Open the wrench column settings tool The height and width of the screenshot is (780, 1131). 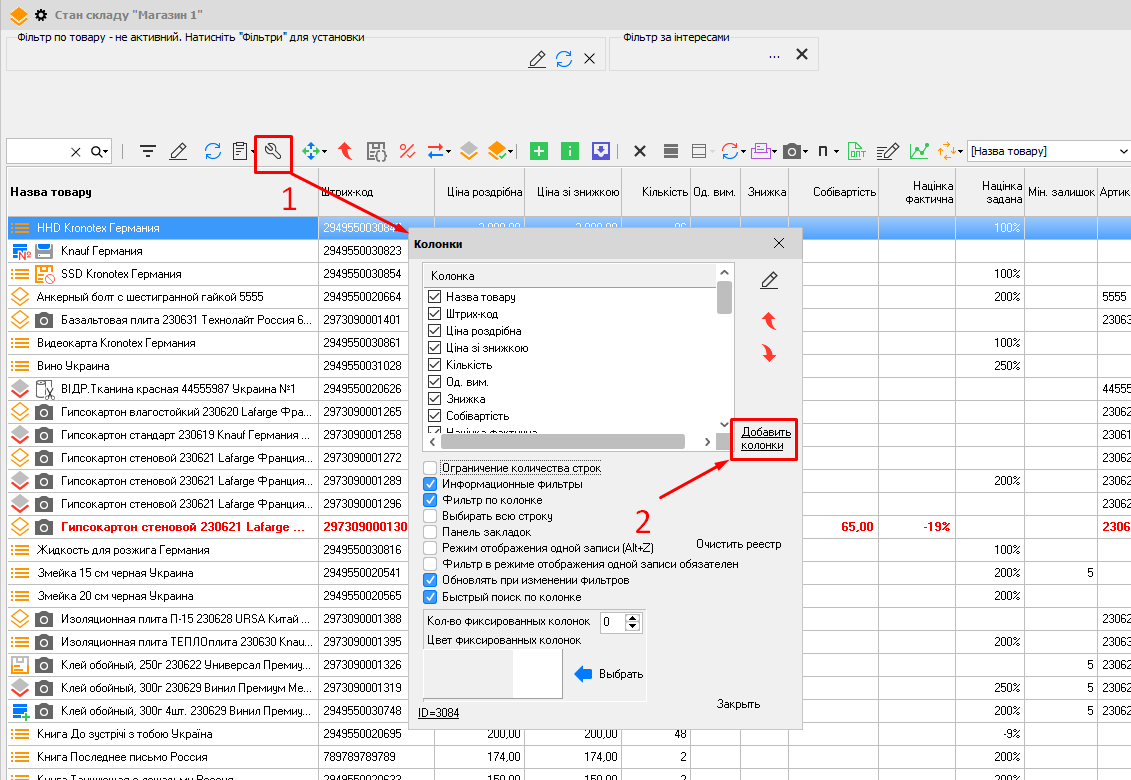[272, 151]
